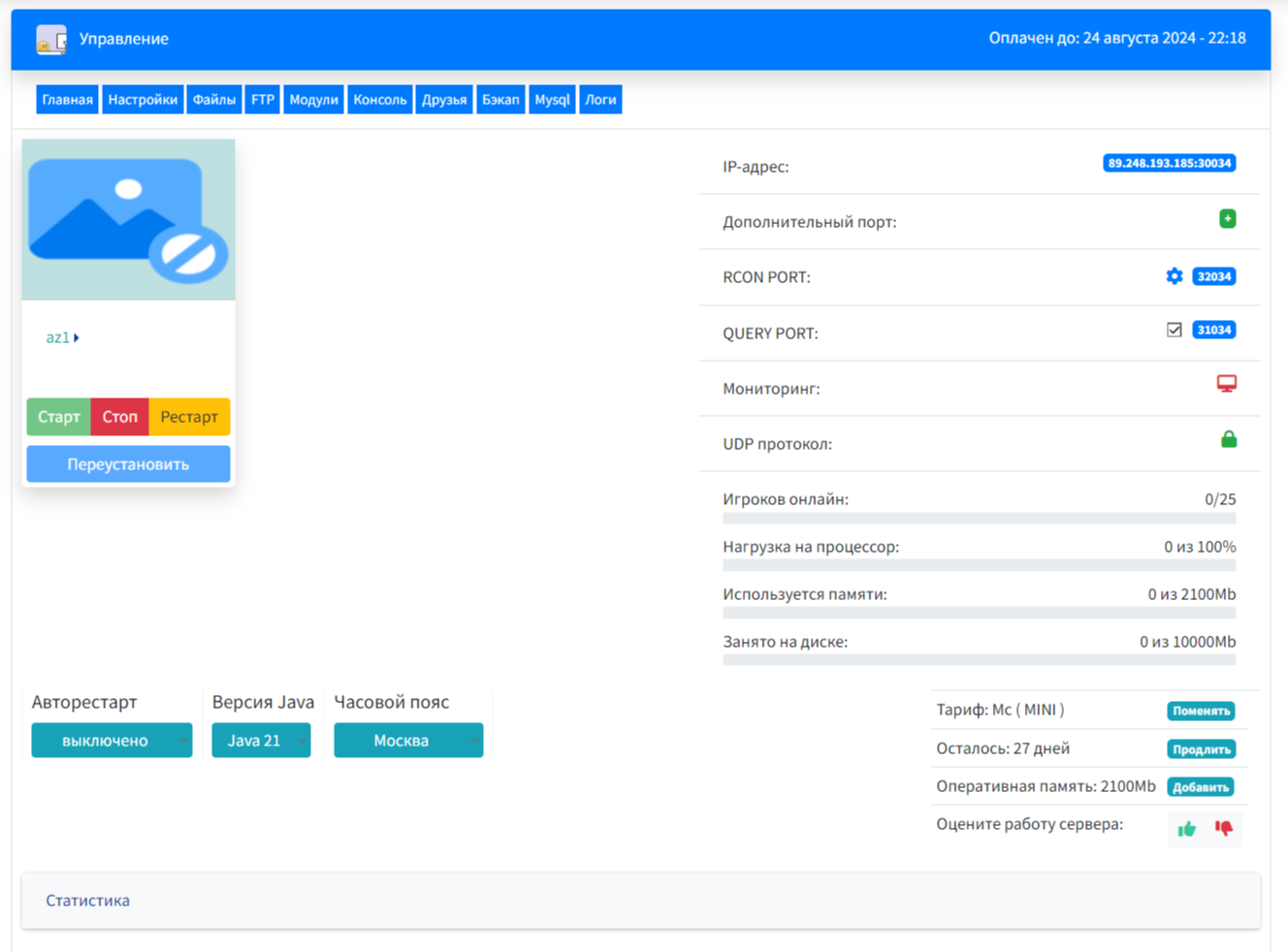Expand the az1 server arrow
The width and height of the screenshot is (1288, 952).
tap(77, 337)
